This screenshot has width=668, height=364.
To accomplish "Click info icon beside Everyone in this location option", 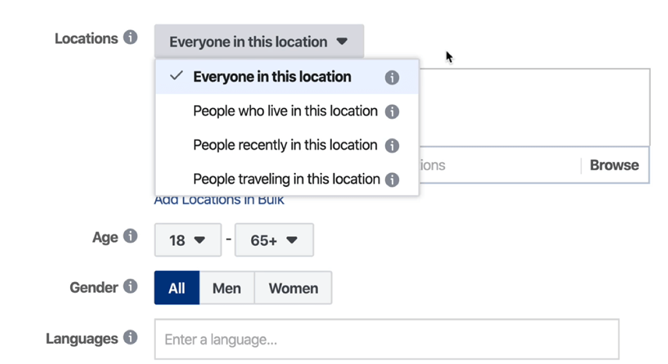I will [x=392, y=78].
